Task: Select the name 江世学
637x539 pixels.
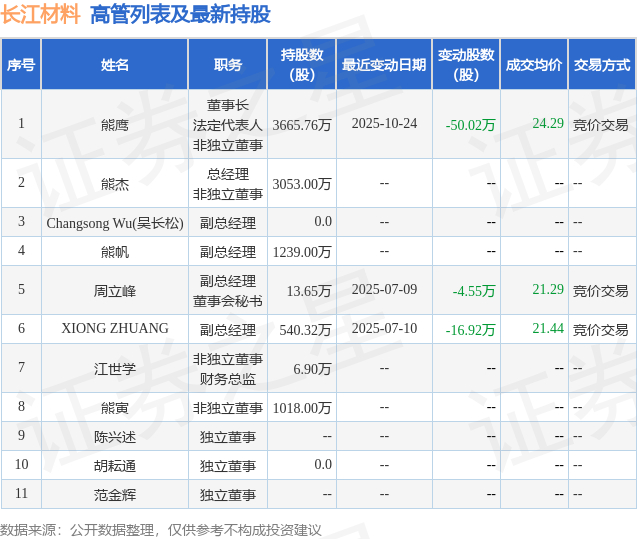Action: click(115, 369)
